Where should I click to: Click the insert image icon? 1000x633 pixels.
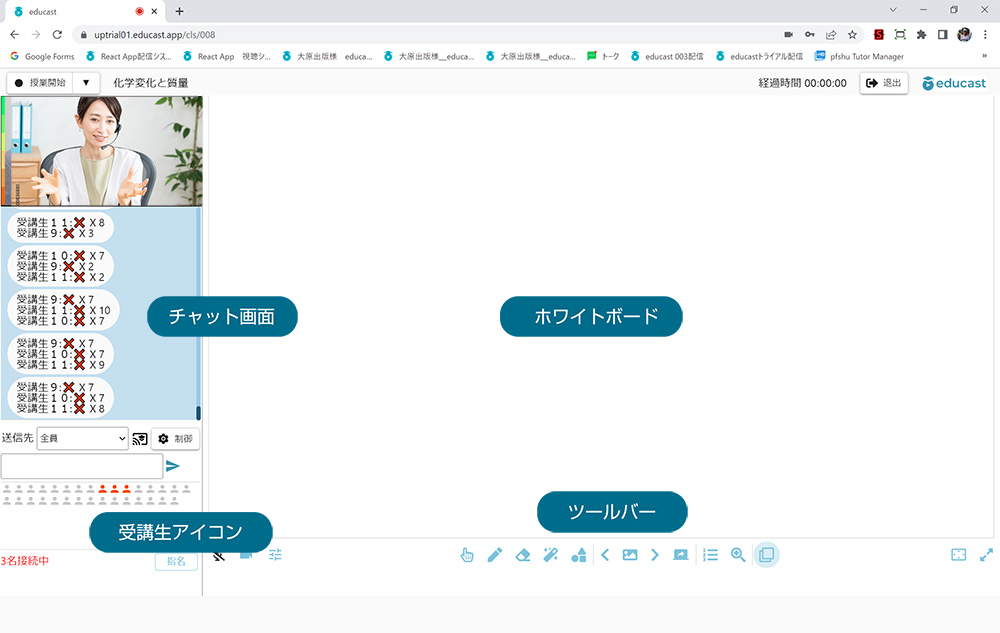coord(630,555)
